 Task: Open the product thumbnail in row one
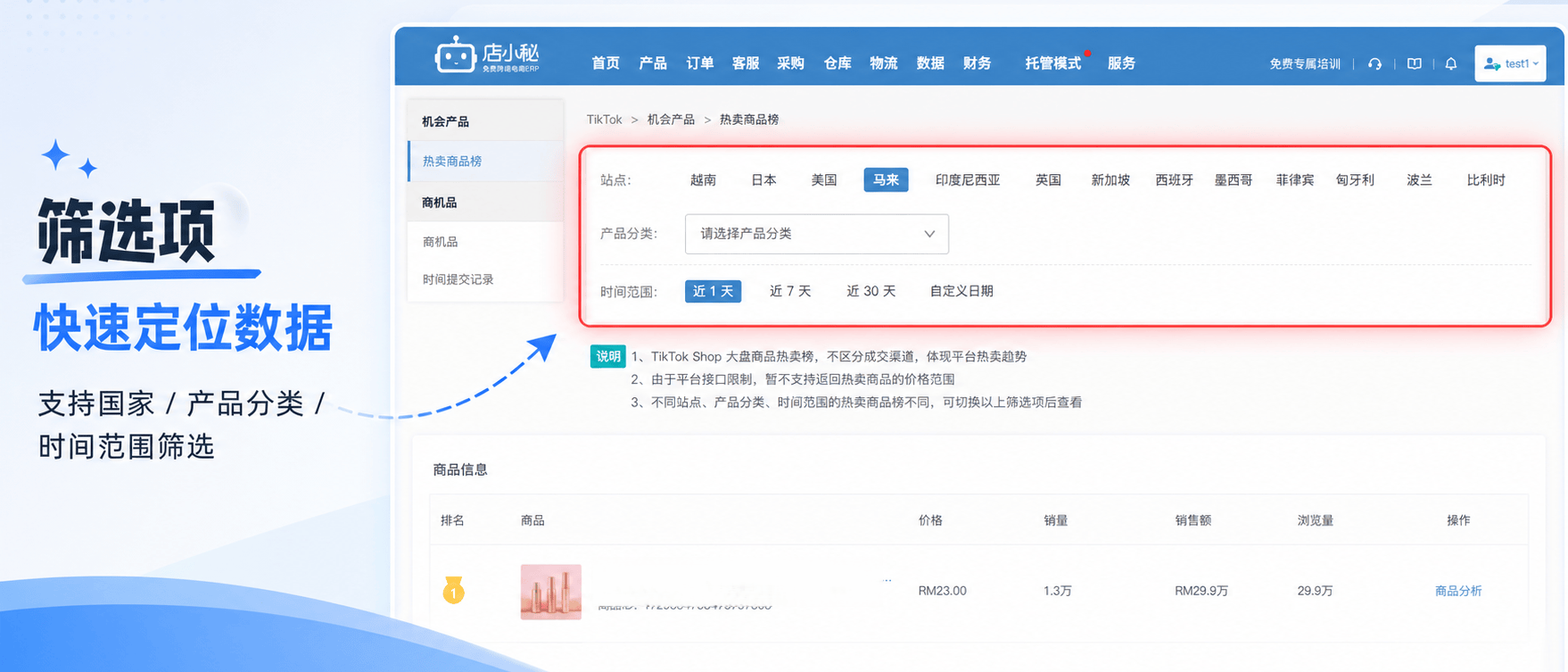pos(550,592)
